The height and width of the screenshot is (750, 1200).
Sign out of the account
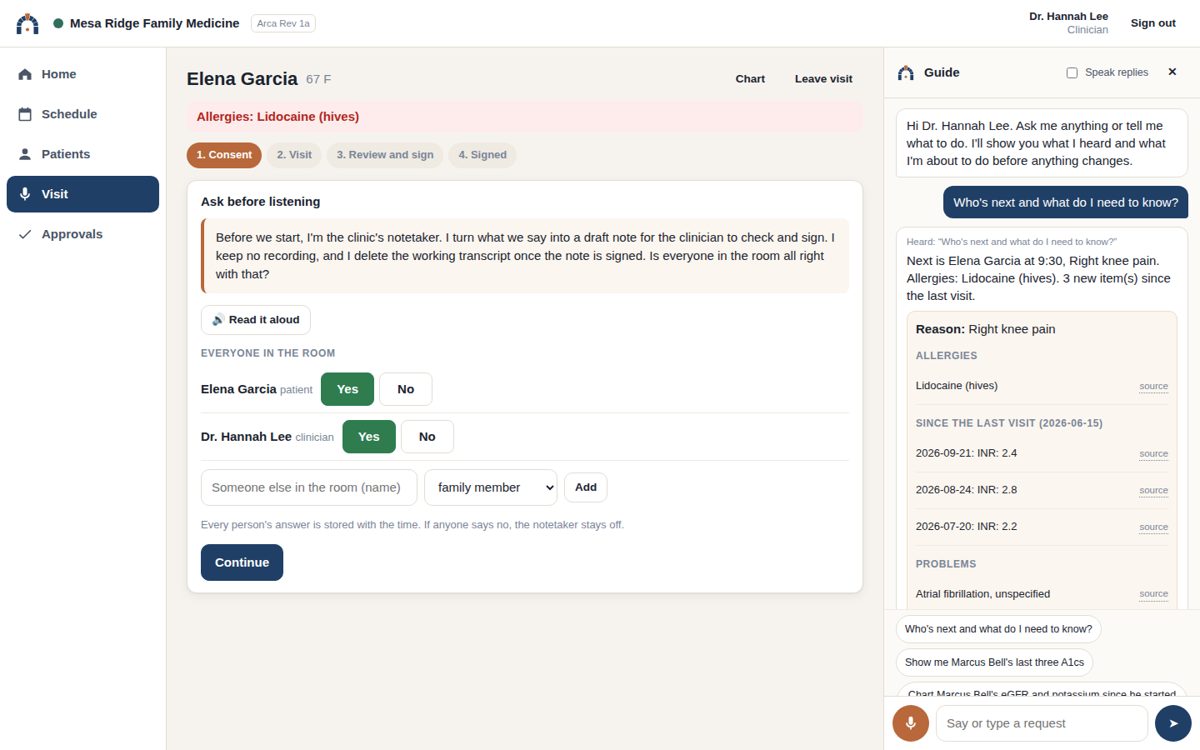pyautogui.click(x=1153, y=23)
